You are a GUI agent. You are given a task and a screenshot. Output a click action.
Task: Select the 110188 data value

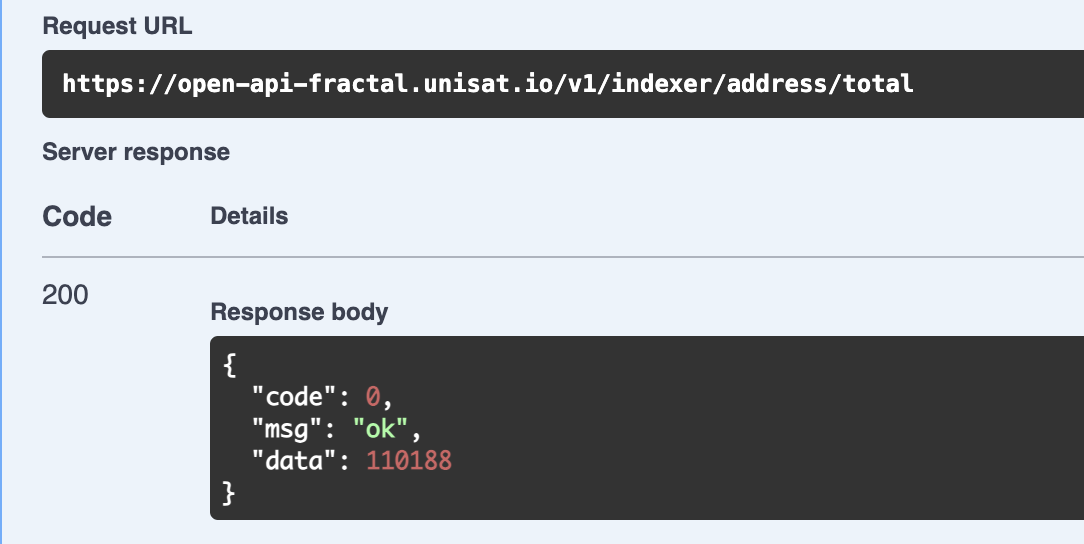click(x=409, y=461)
